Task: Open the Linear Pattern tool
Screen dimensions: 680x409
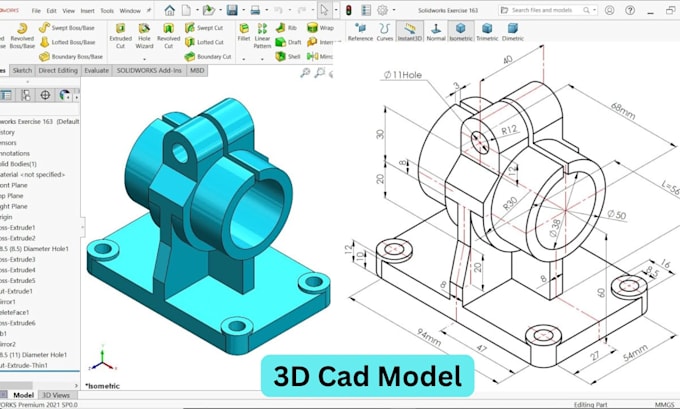Action: coord(262,36)
